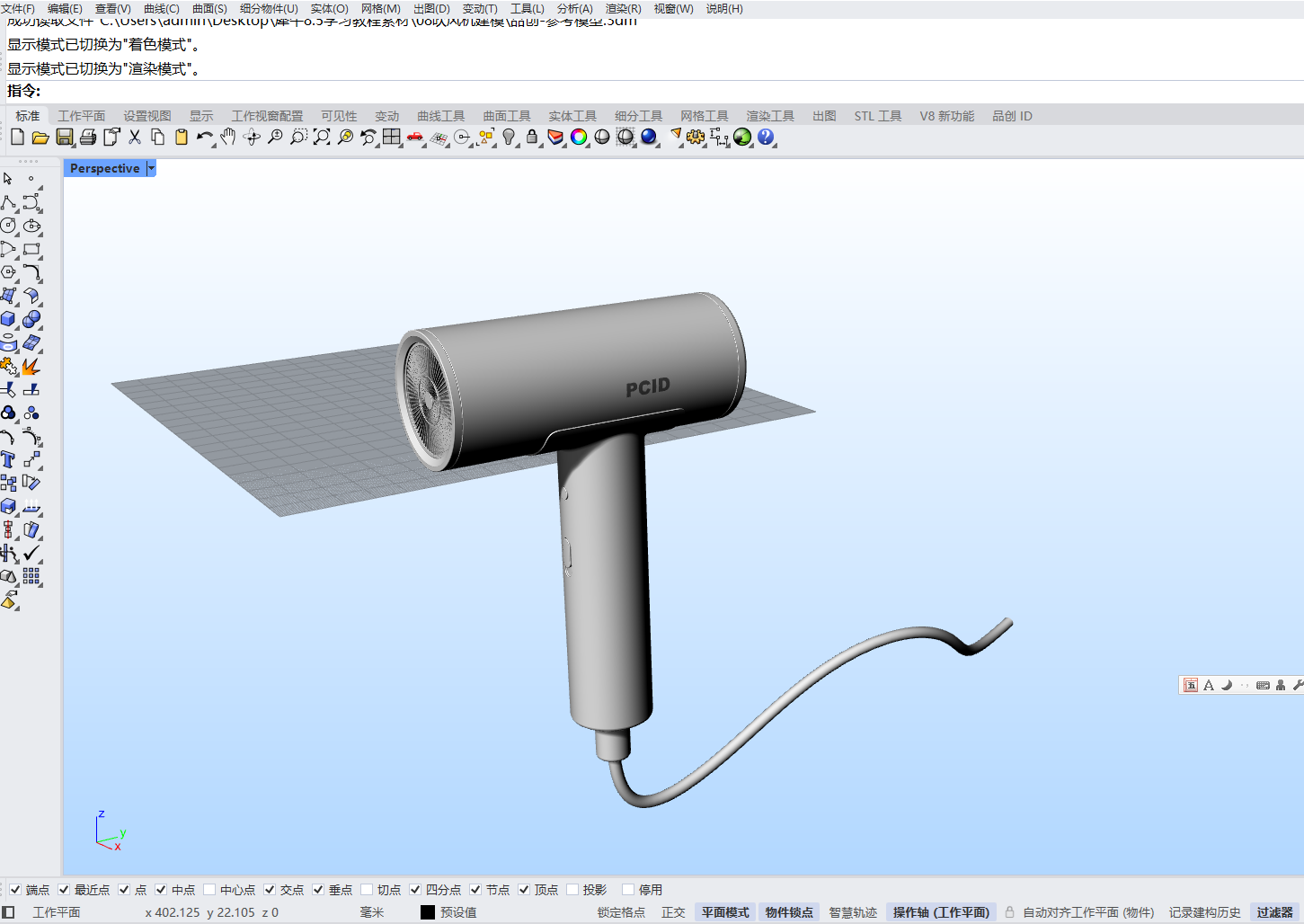The width and height of the screenshot is (1304, 924).
Task: Click the Lock objects padlock icon
Action: (532, 137)
